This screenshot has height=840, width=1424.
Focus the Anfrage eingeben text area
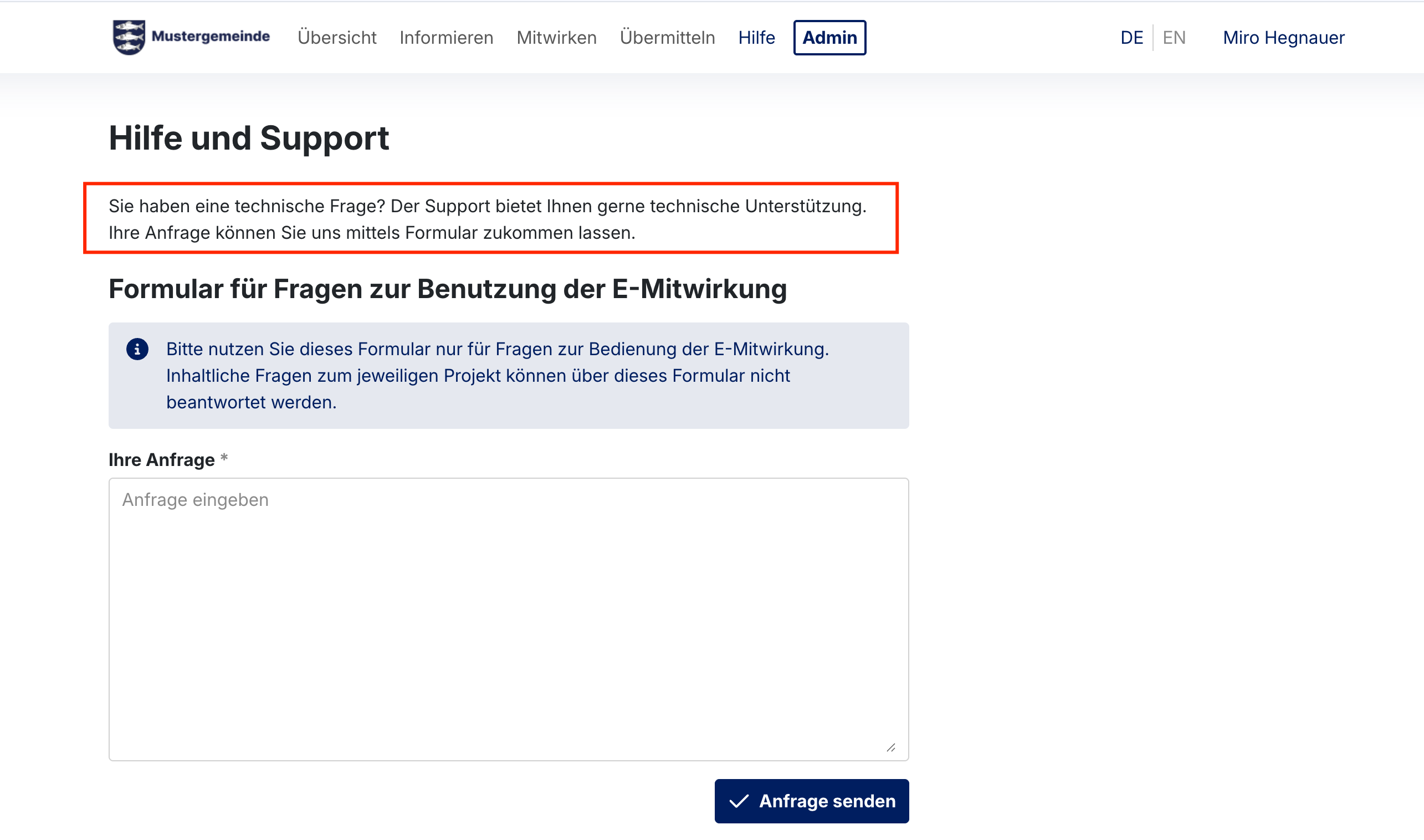point(508,619)
